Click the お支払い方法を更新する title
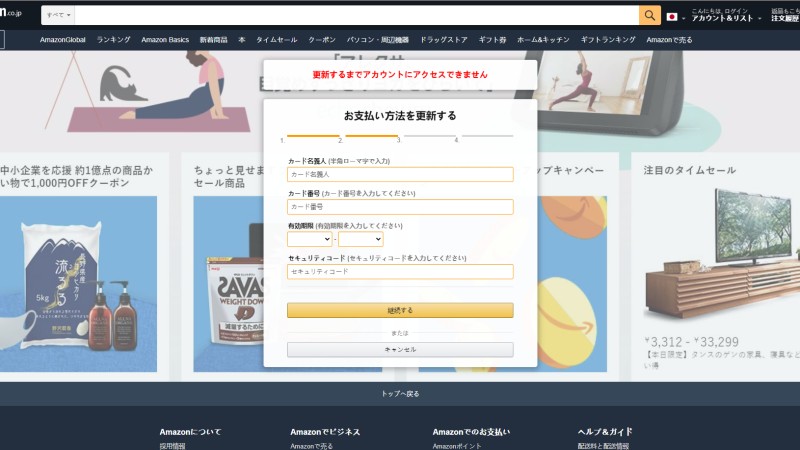The height and width of the screenshot is (450, 800). (x=400, y=116)
